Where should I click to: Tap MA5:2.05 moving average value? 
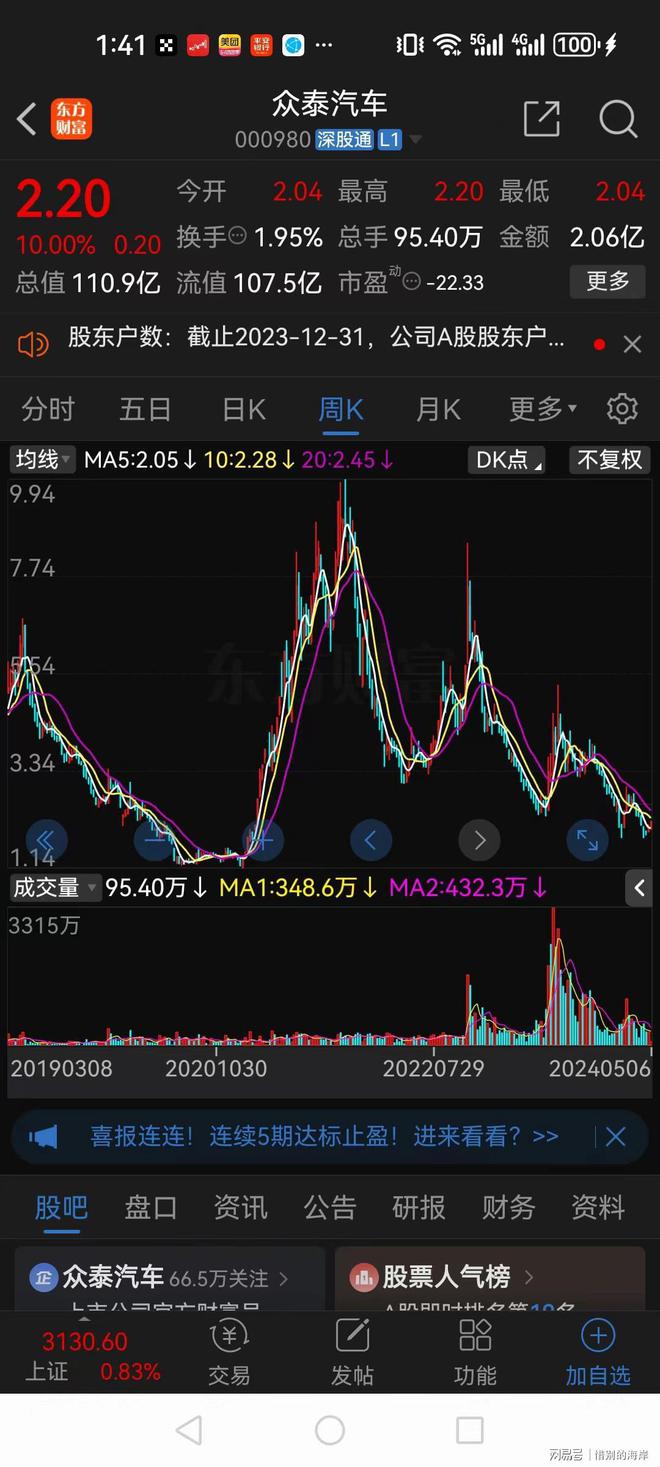click(x=140, y=460)
